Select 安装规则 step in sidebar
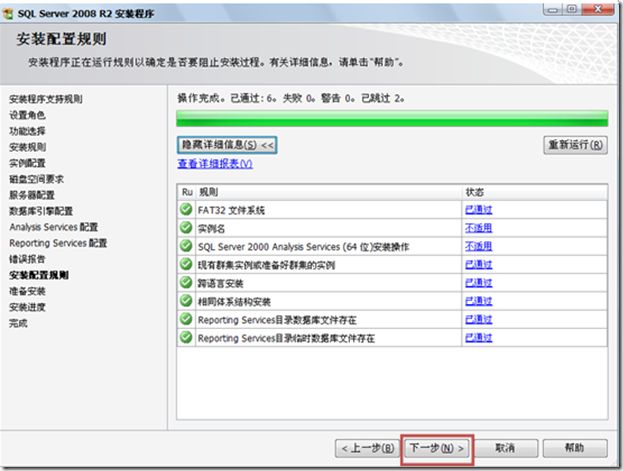Screen dimensions: 623x471 (x=27, y=147)
